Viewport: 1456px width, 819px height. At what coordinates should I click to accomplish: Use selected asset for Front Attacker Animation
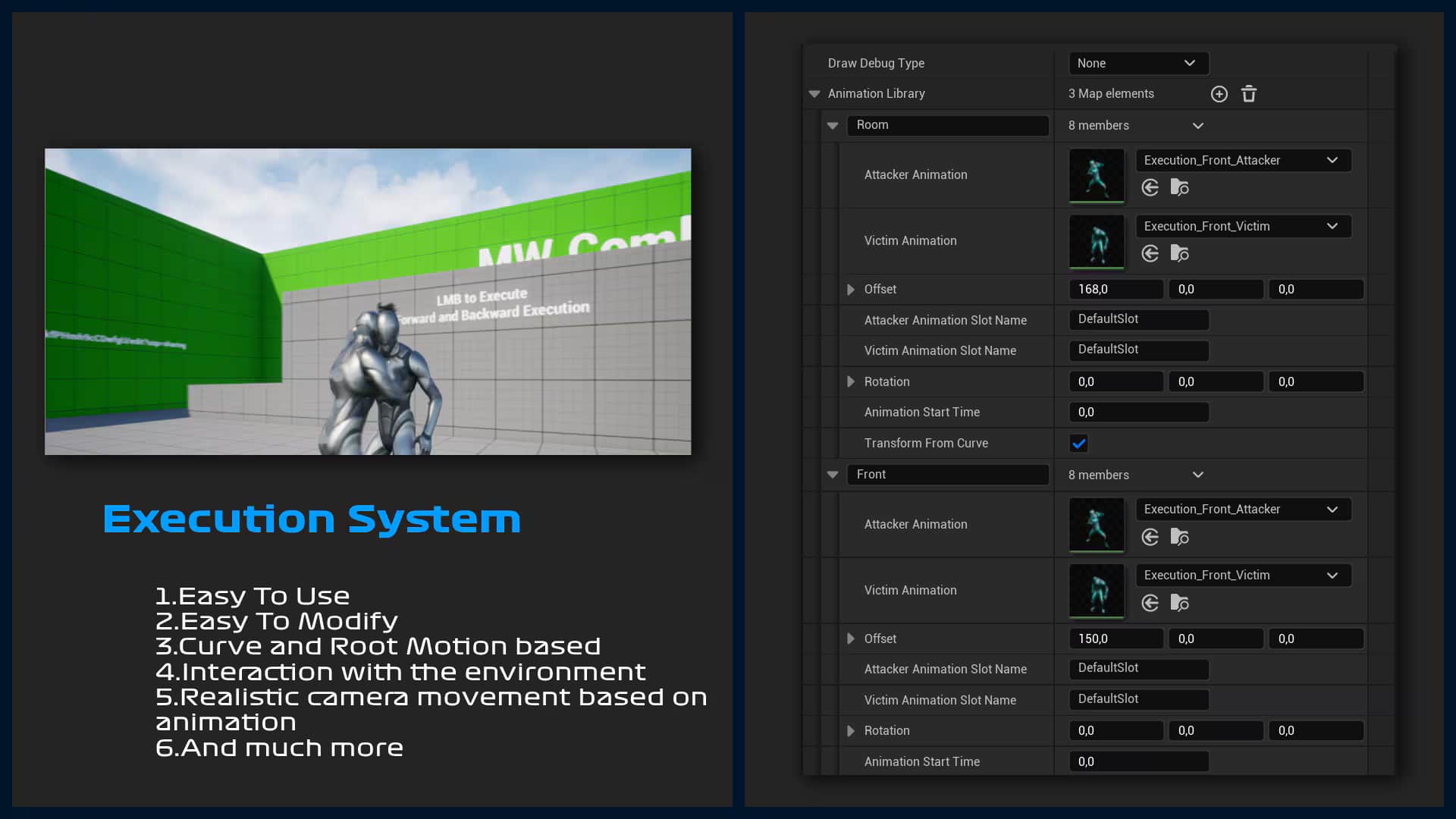pos(1150,537)
